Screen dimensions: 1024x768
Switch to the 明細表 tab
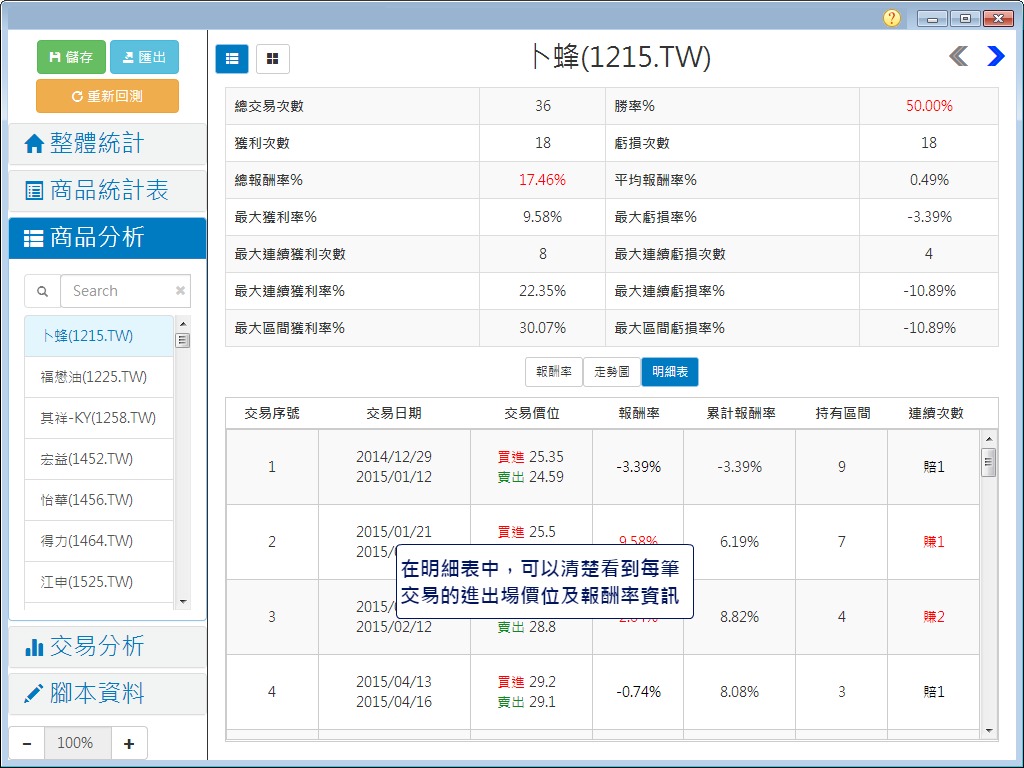point(670,372)
